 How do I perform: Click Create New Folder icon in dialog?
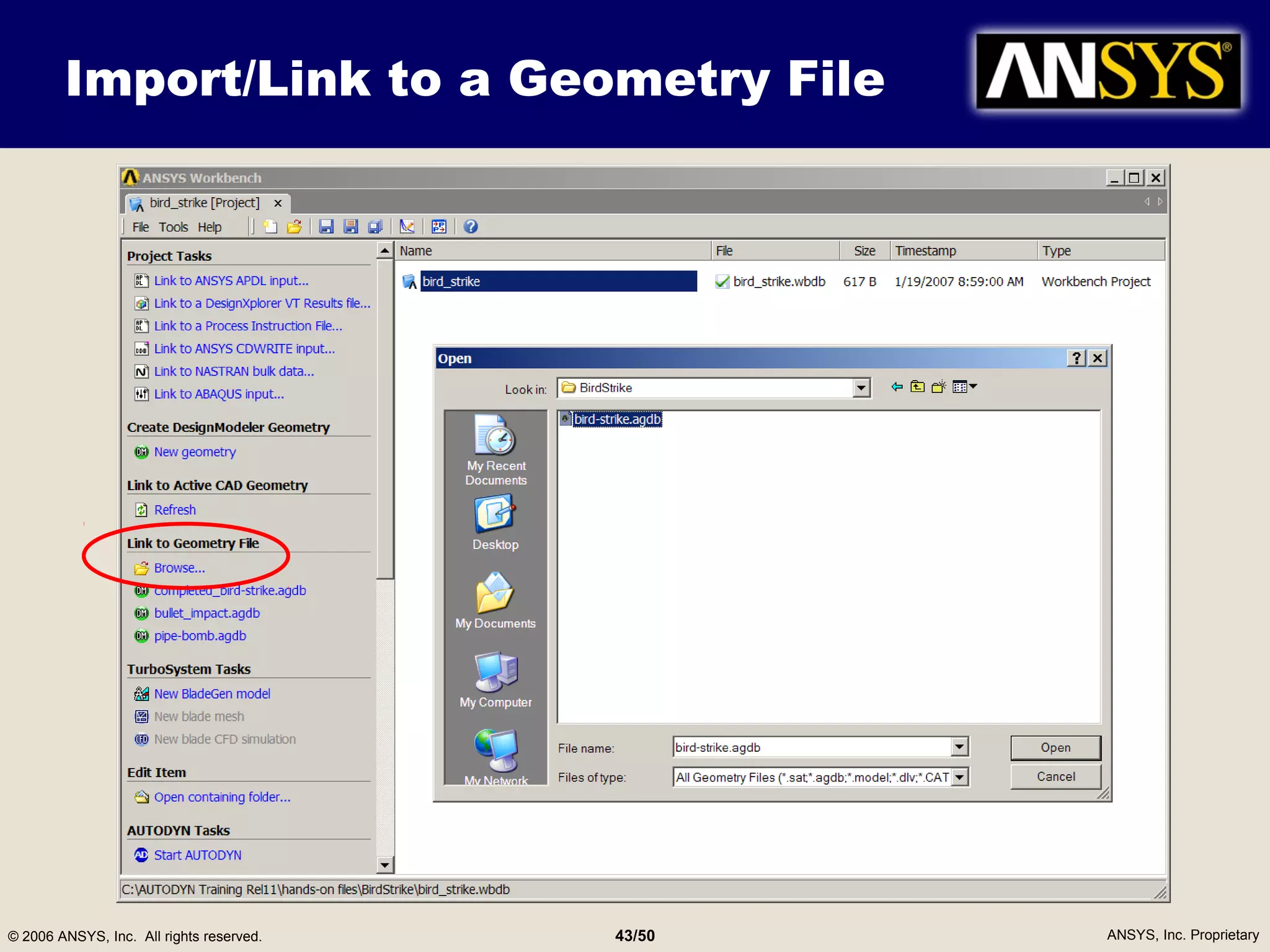(x=939, y=387)
